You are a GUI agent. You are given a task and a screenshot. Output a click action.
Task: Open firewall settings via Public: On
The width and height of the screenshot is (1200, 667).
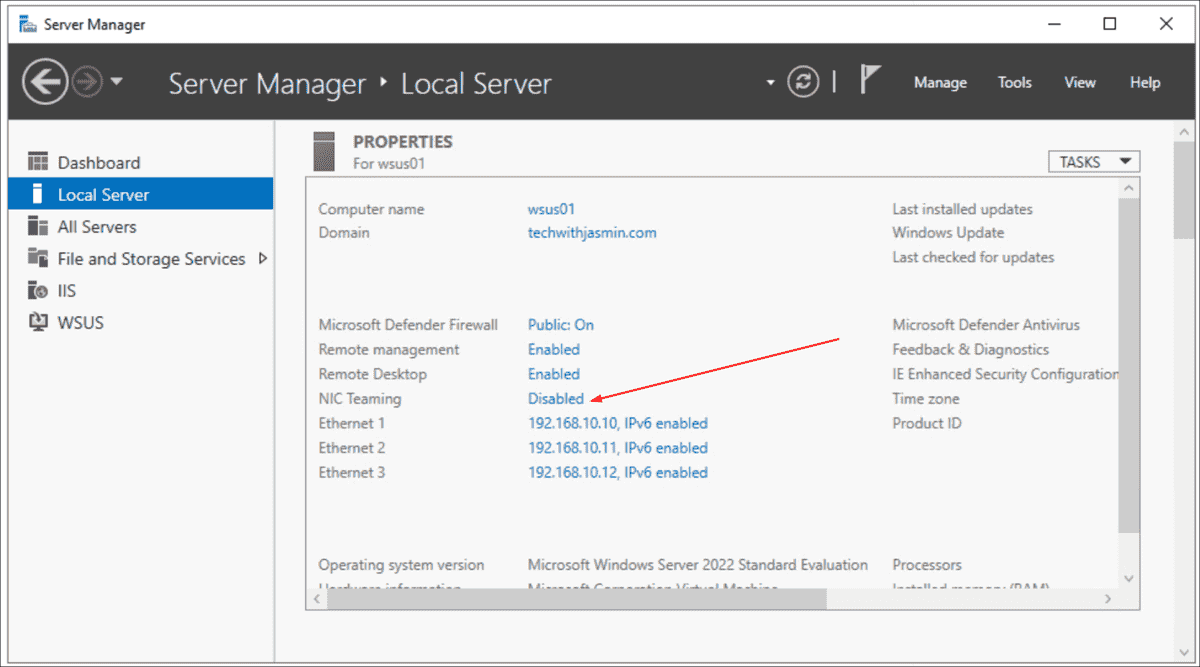point(560,324)
